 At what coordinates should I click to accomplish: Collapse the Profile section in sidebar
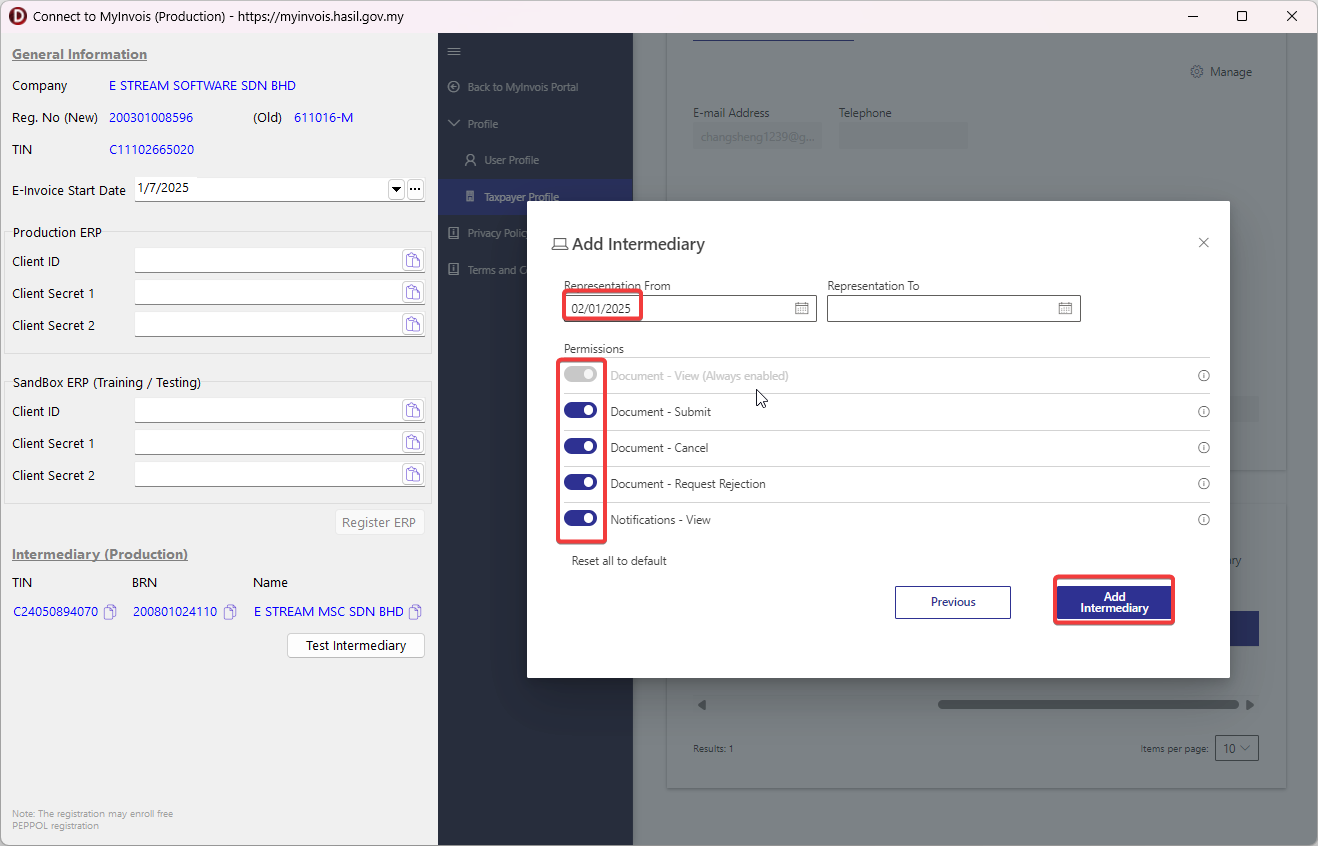click(482, 124)
